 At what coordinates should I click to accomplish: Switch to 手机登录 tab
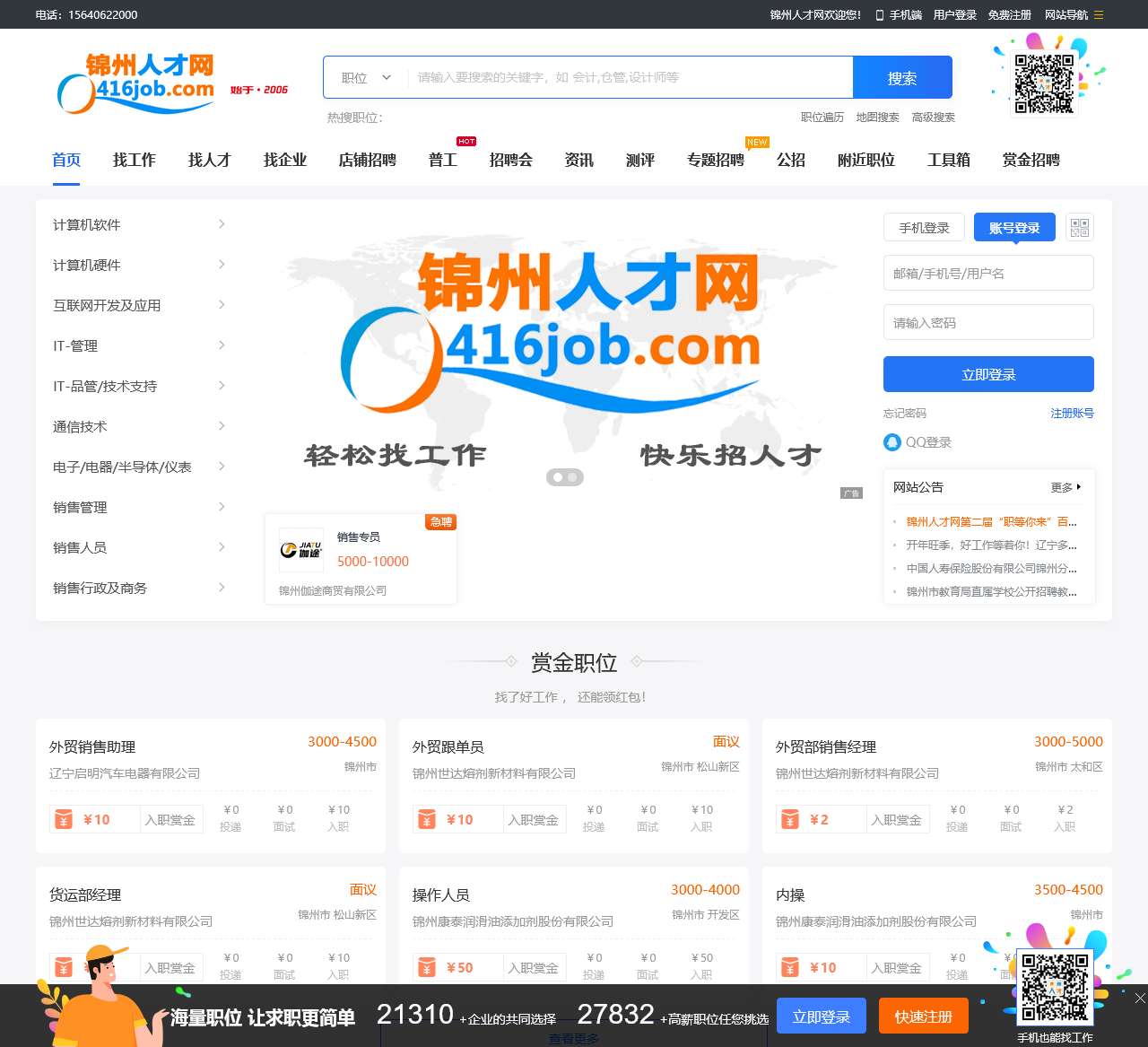pos(924,227)
